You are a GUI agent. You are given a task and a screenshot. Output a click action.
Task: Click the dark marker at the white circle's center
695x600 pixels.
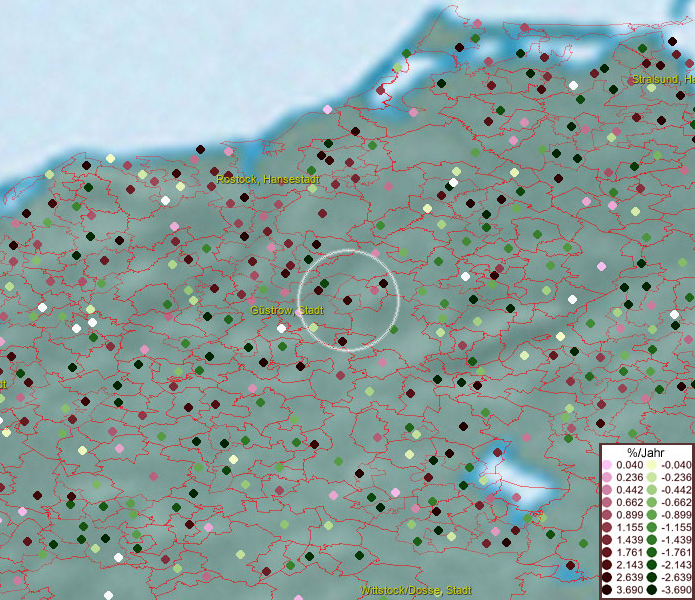[x=347, y=300]
